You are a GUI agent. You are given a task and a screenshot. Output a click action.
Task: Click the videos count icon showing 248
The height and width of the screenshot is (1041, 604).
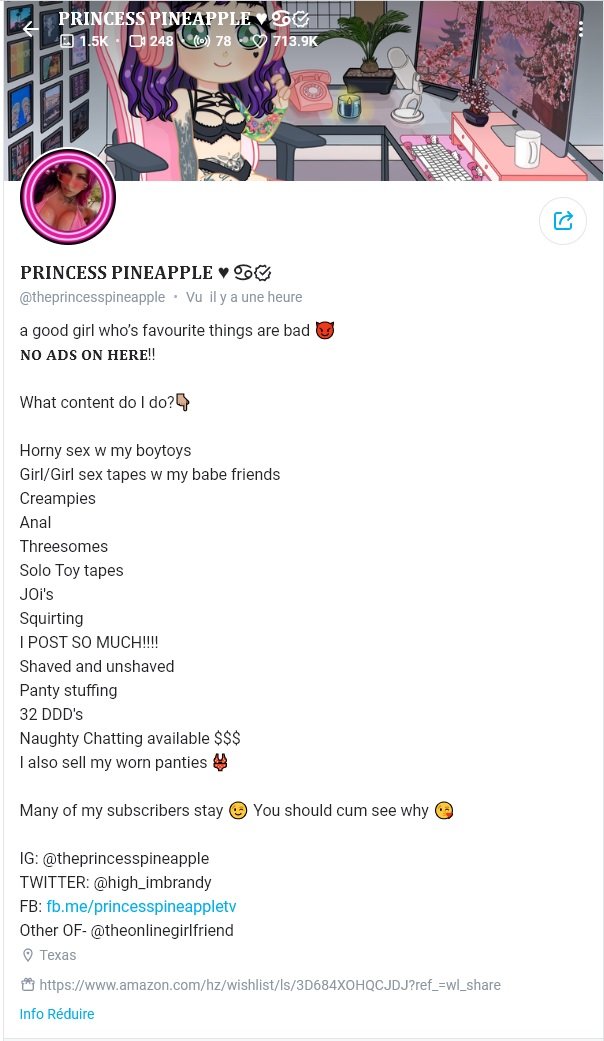[136, 41]
